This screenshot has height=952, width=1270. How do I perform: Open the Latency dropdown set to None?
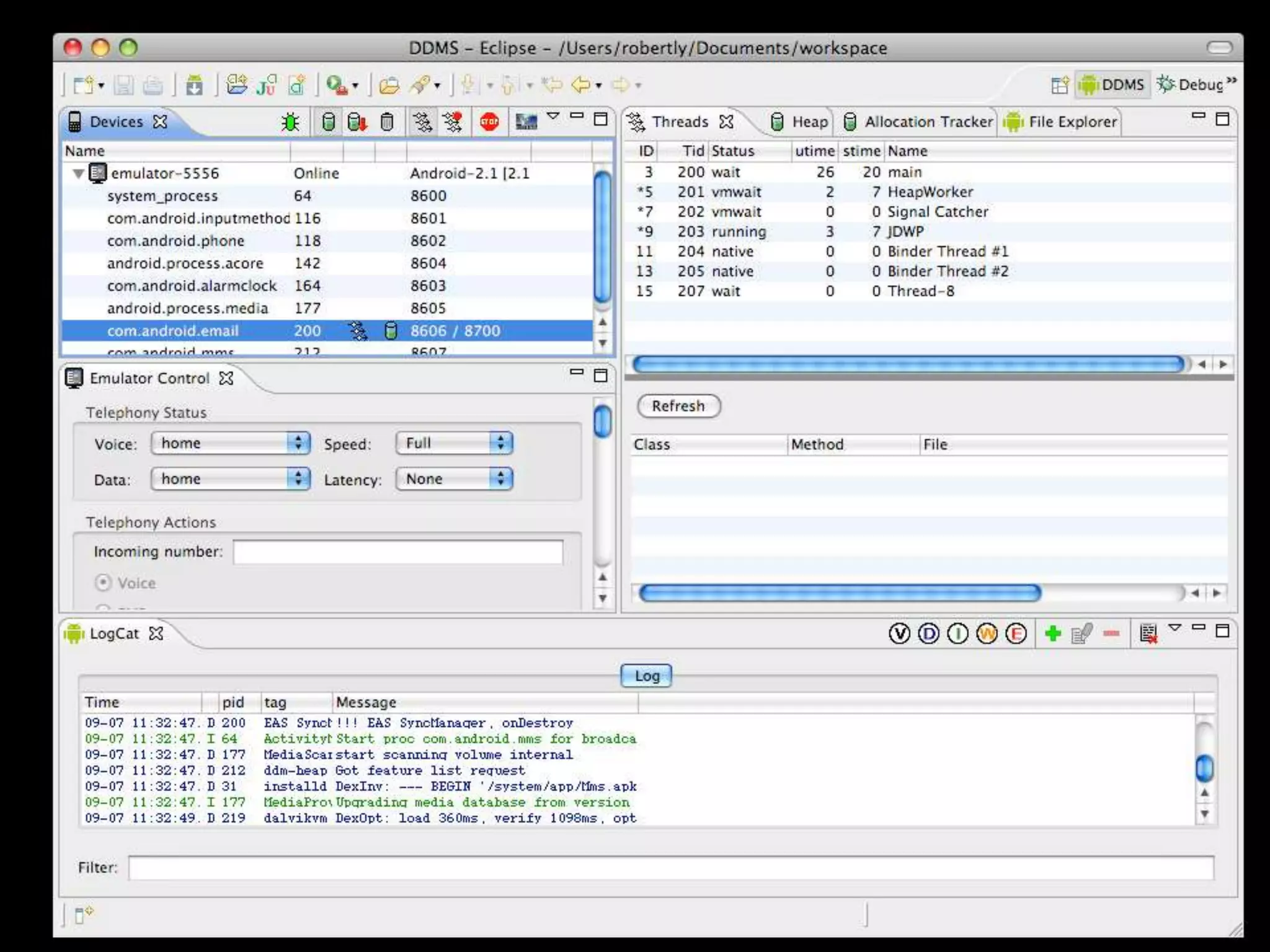coord(454,479)
